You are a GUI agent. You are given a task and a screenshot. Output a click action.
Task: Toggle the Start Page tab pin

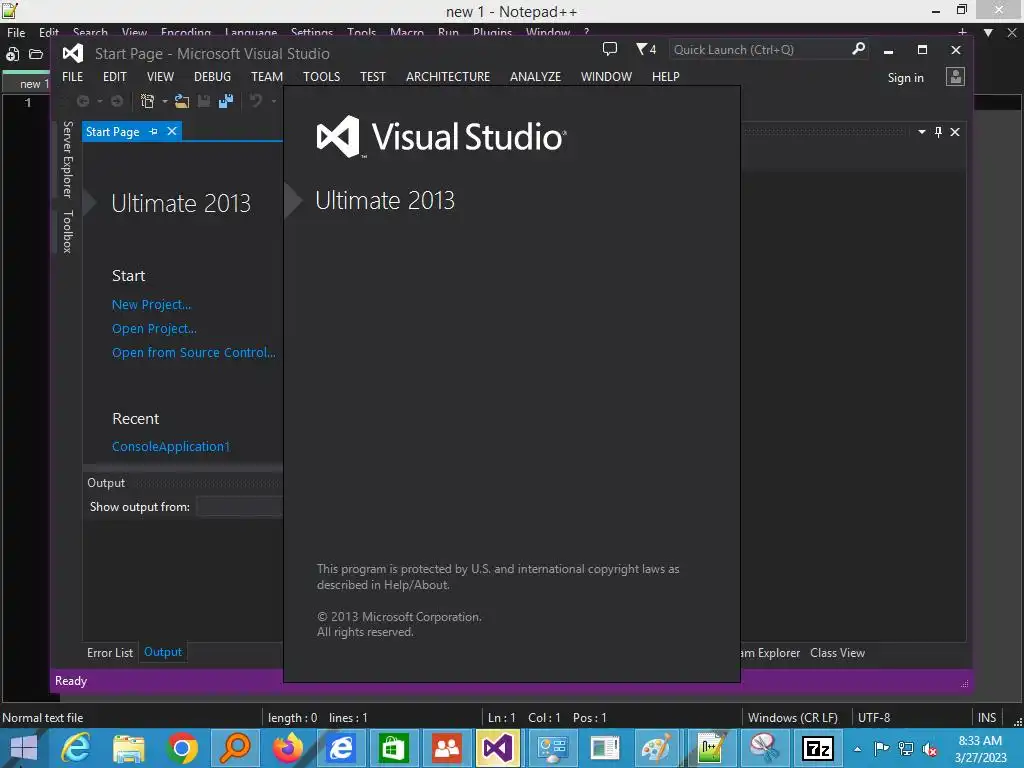point(153,131)
